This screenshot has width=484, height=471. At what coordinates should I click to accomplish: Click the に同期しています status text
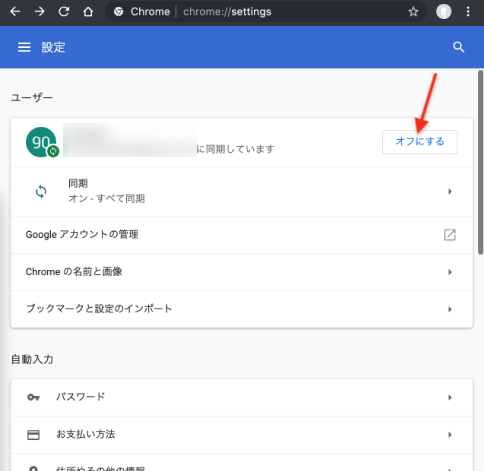tap(236, 149)
